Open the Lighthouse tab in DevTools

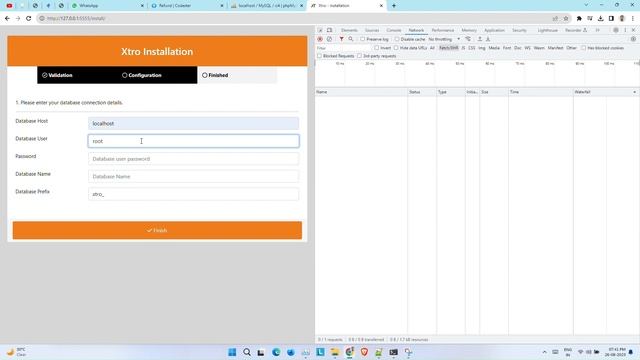[x=547, y=30]
